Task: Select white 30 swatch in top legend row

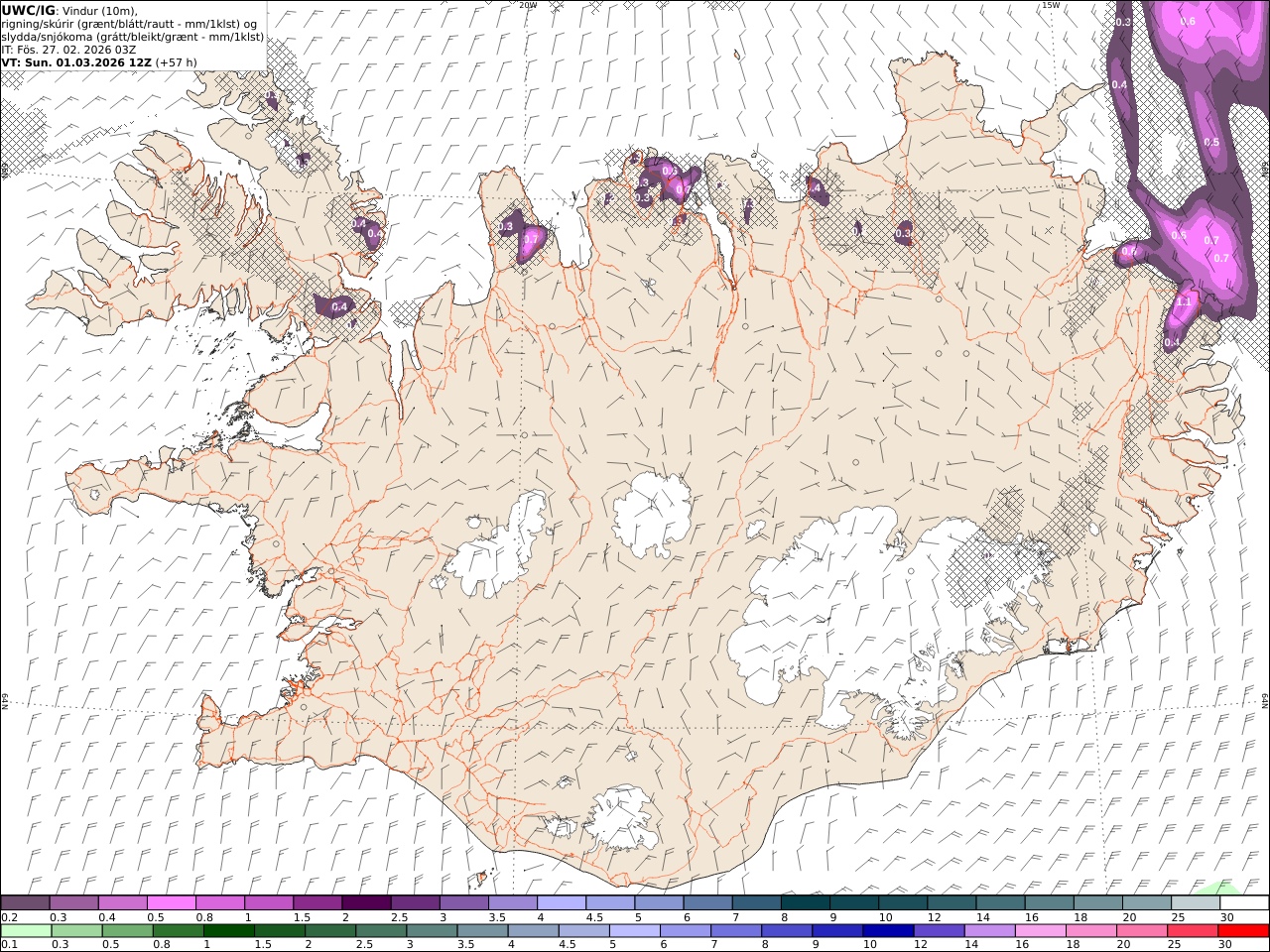Action: pos(1243,903)
